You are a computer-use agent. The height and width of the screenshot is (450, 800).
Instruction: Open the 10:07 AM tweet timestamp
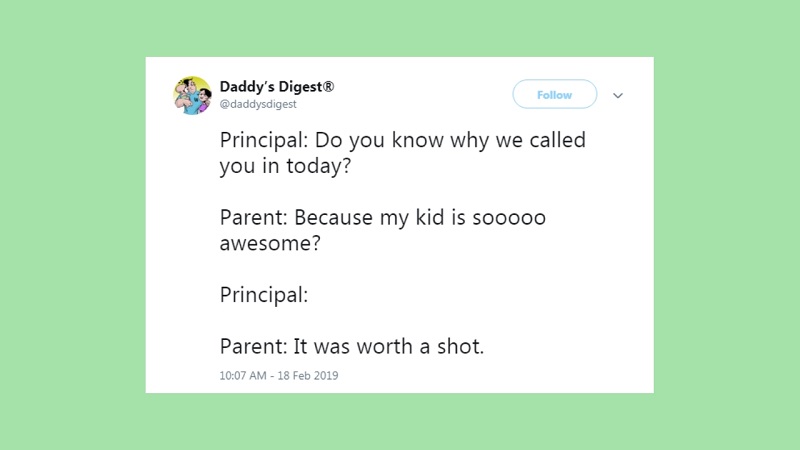[243, 376]
